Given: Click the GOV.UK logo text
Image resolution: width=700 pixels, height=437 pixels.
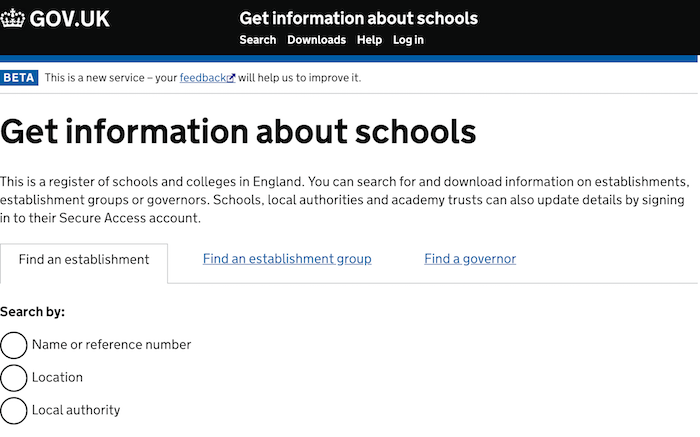Looking at the screenshot, I should (x=70, y=18).
